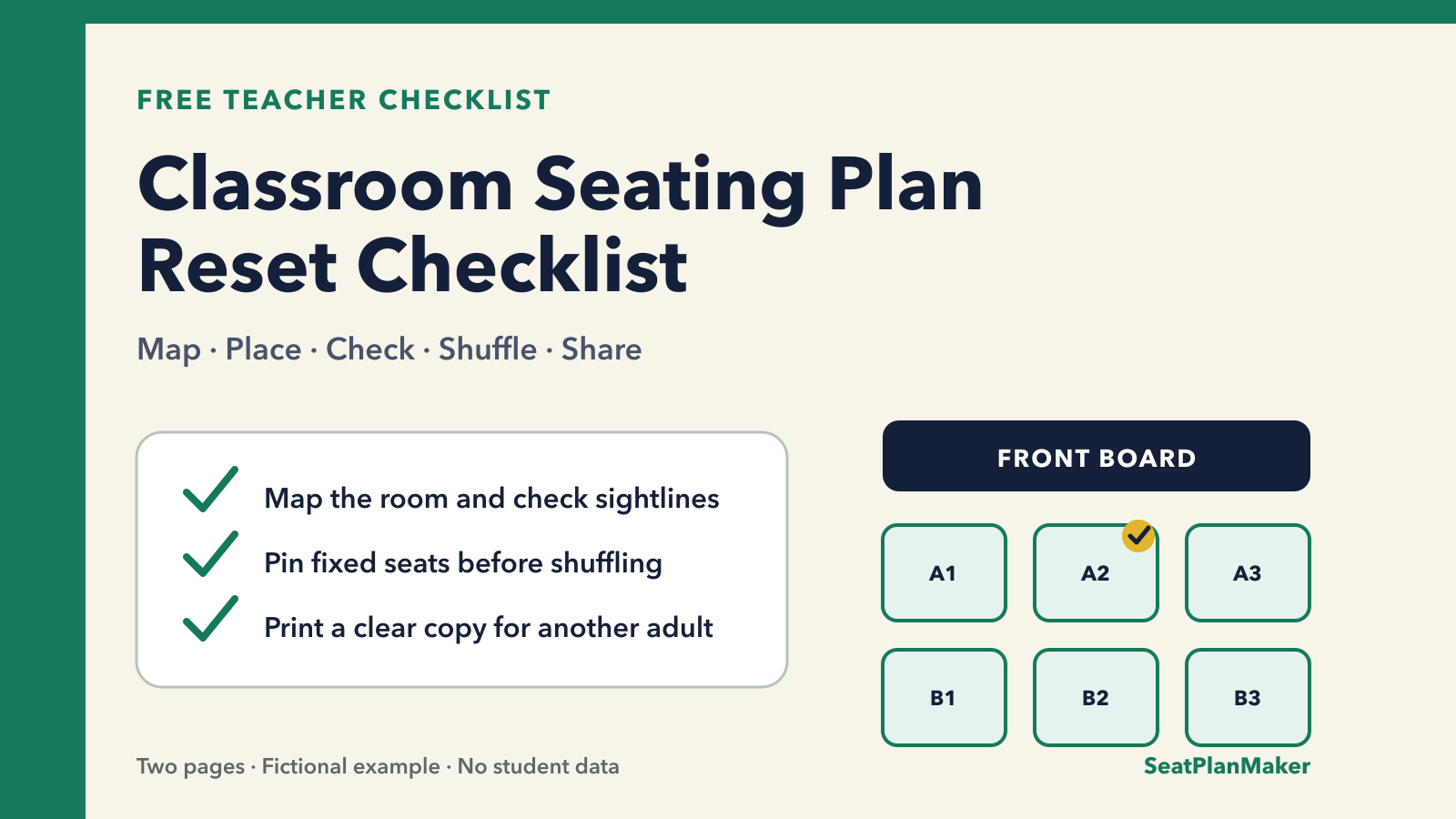Click the Classroom Seating Plan Reset Checklist title
The width and height of the screenshot is (1456, 819).
[561, 225]
